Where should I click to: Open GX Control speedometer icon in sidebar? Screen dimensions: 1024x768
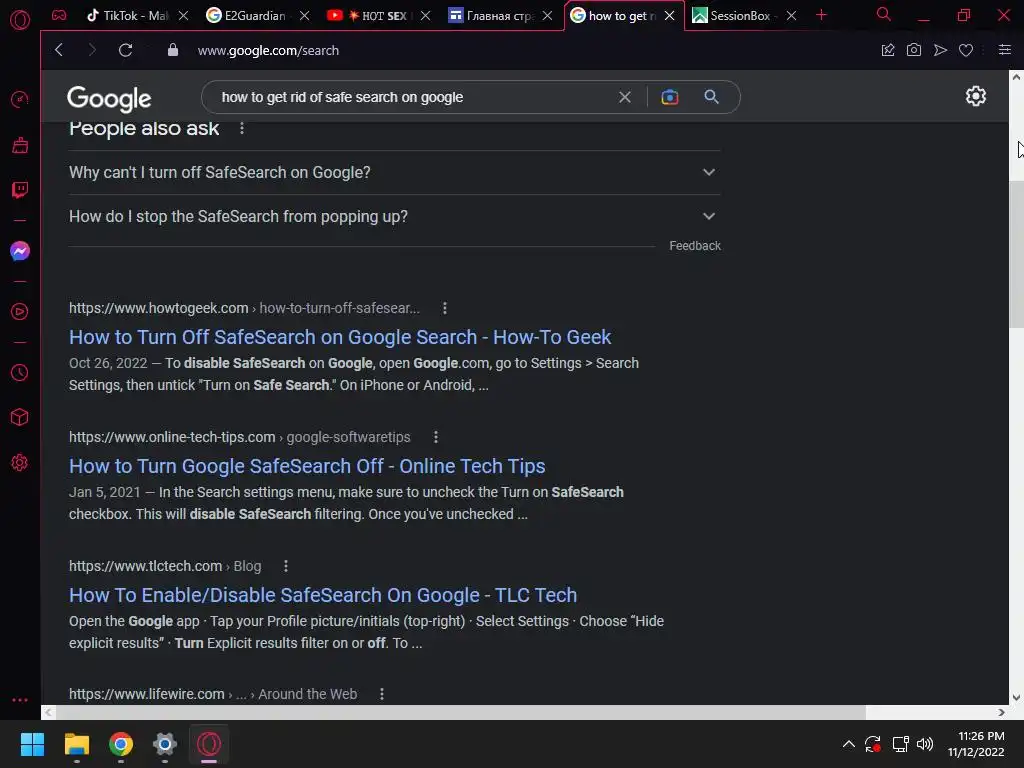(20, 100)
